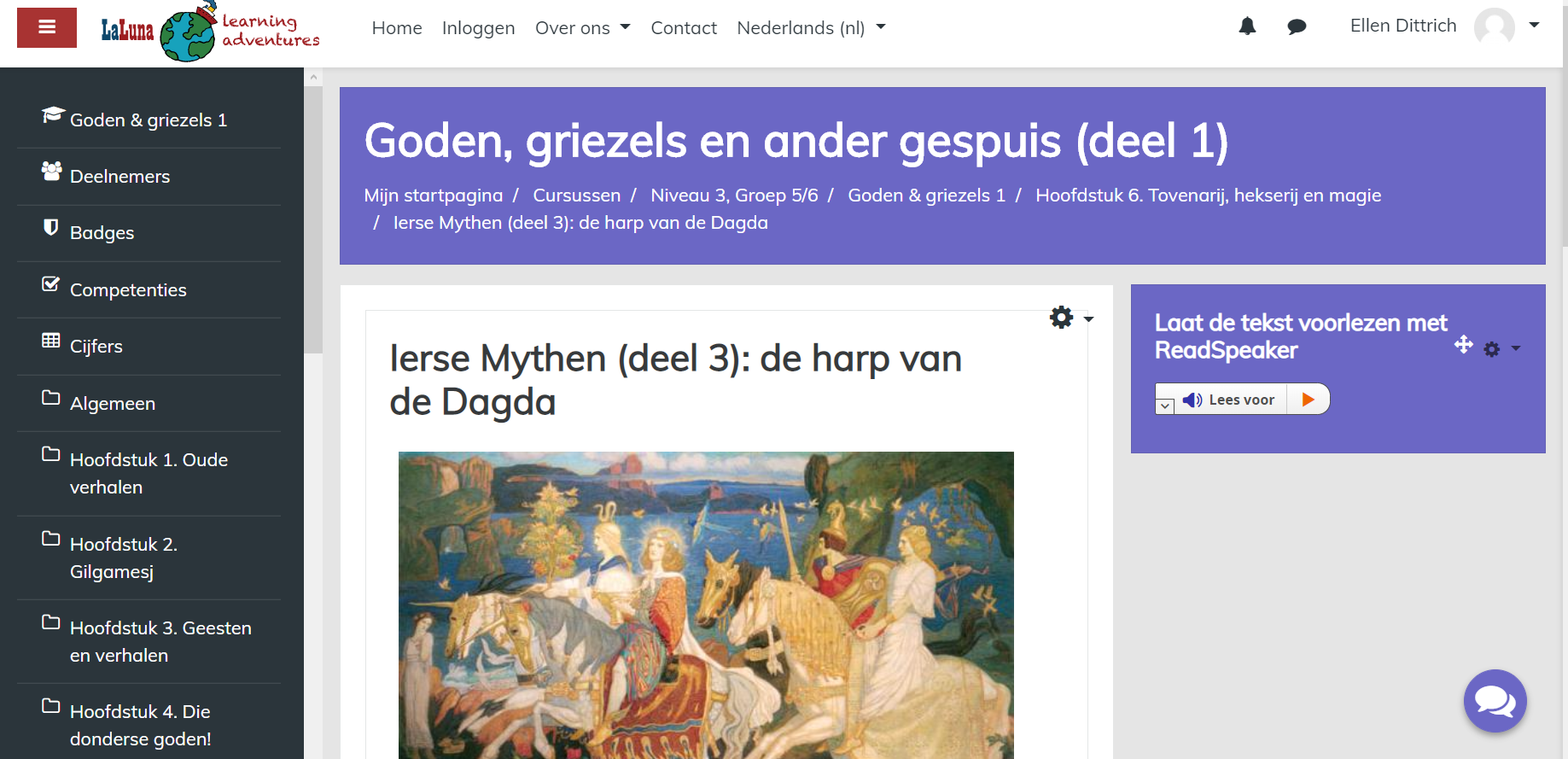
Task: Click the painting of riders on horses
Action: pyautogui.click(x=706, y=605)
